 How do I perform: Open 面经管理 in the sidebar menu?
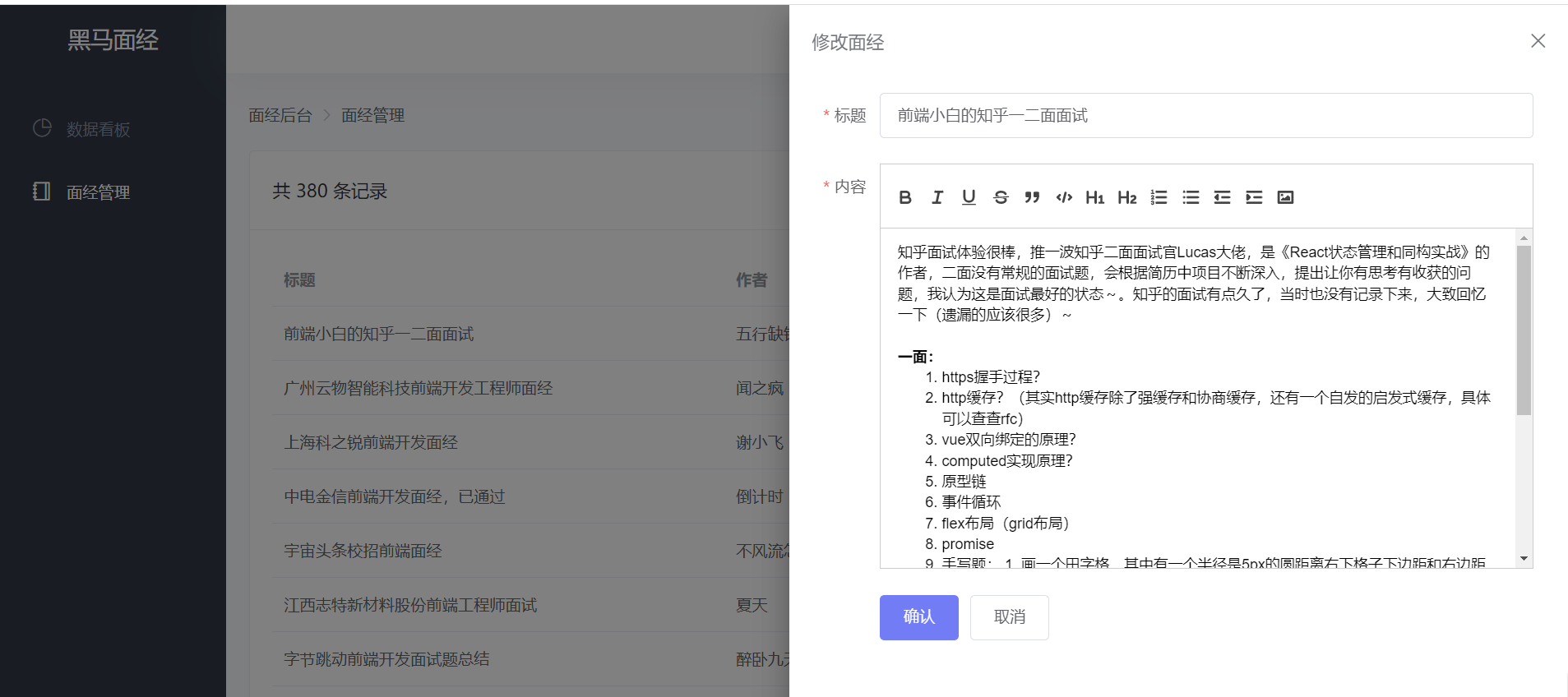pos(98,192)
